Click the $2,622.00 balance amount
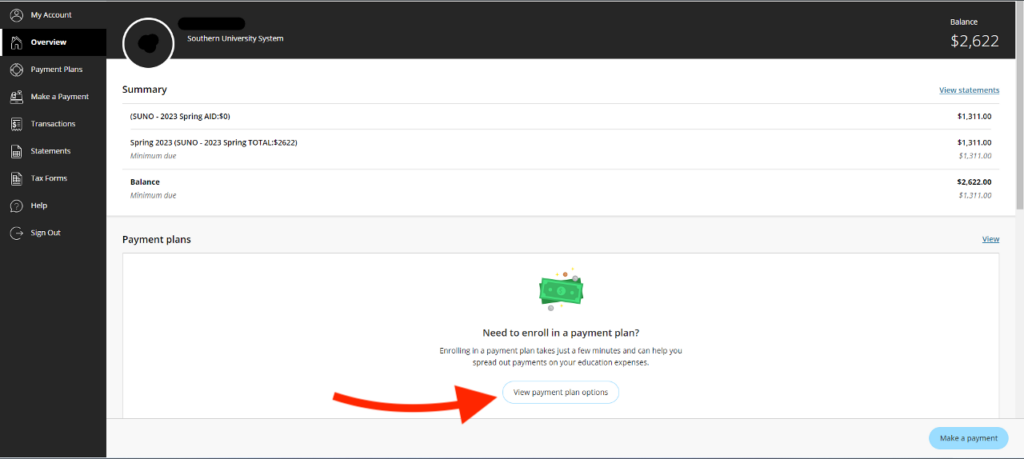Screen dimensions: 1024x459 [x=974, y=182]
